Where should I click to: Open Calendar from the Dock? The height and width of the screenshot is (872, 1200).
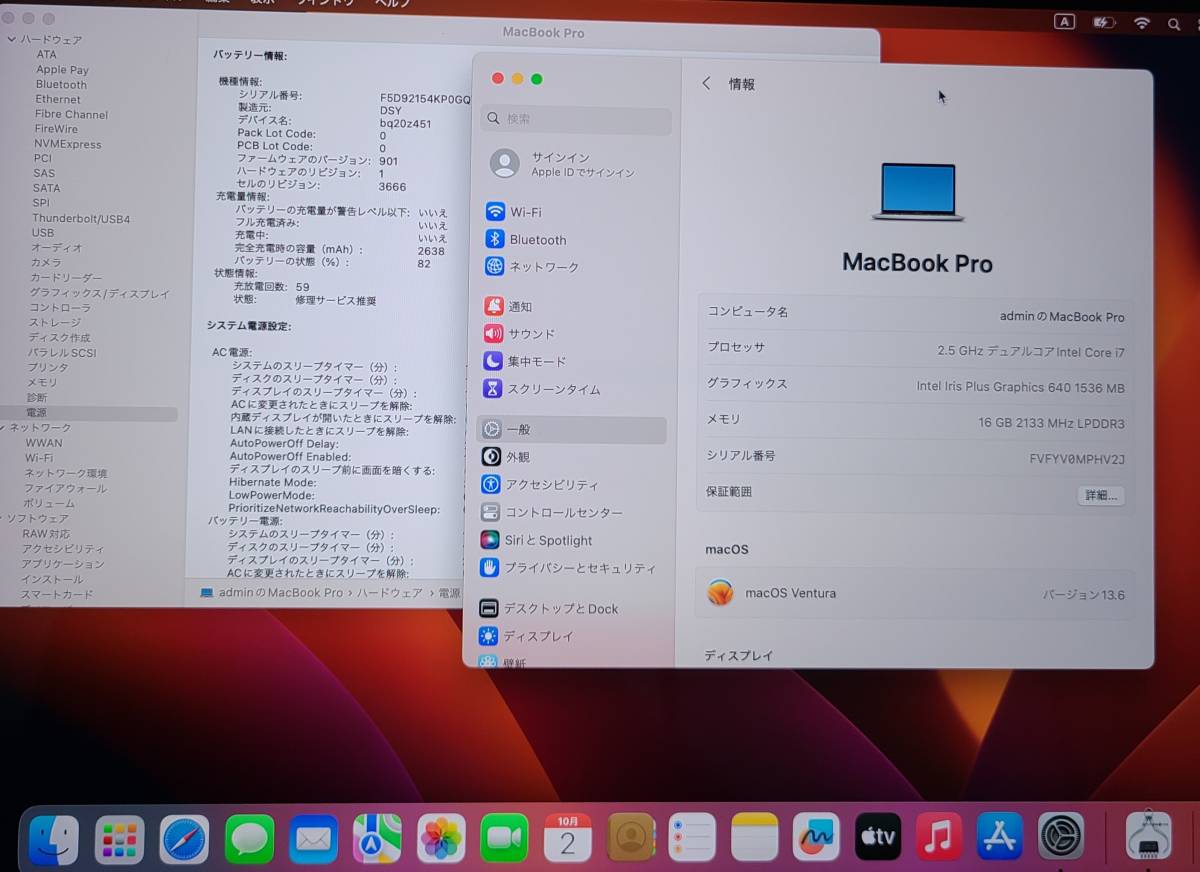pyautogui.click(x=568, y=838)
